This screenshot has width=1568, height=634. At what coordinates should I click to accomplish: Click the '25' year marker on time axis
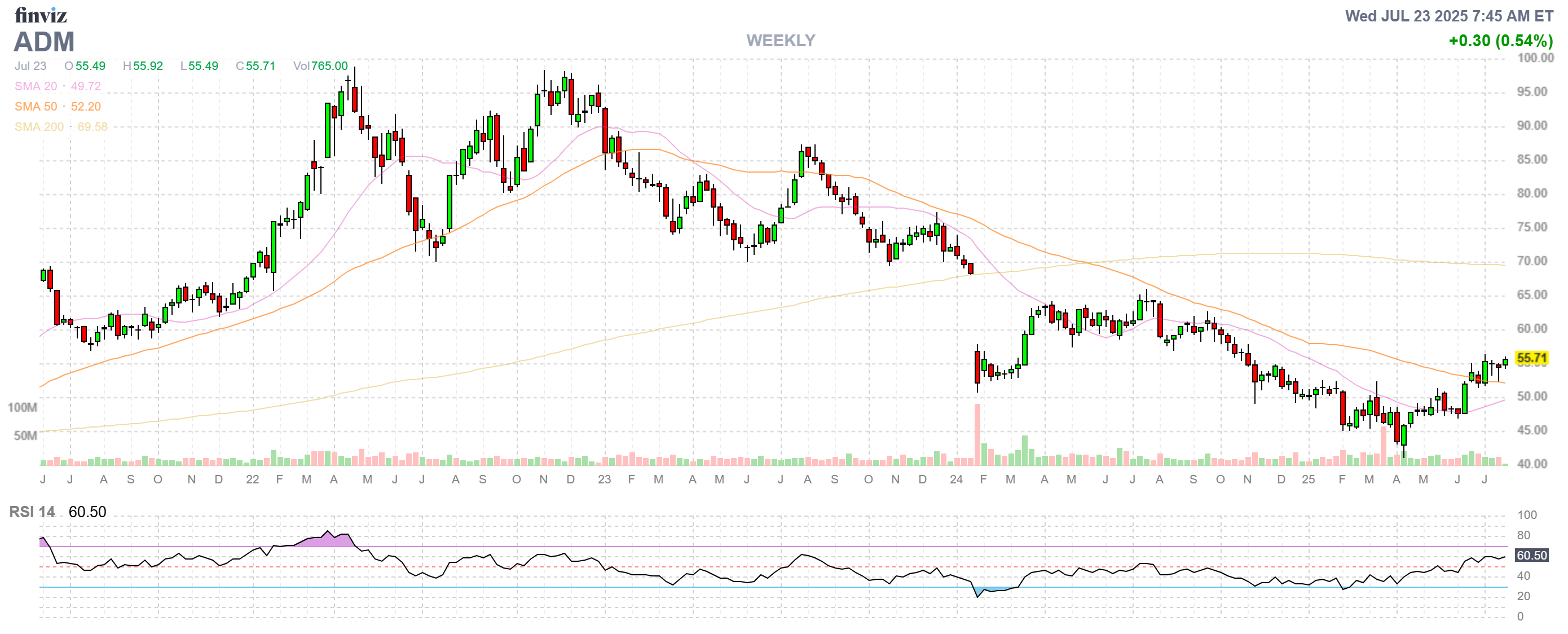point(1308,479)
